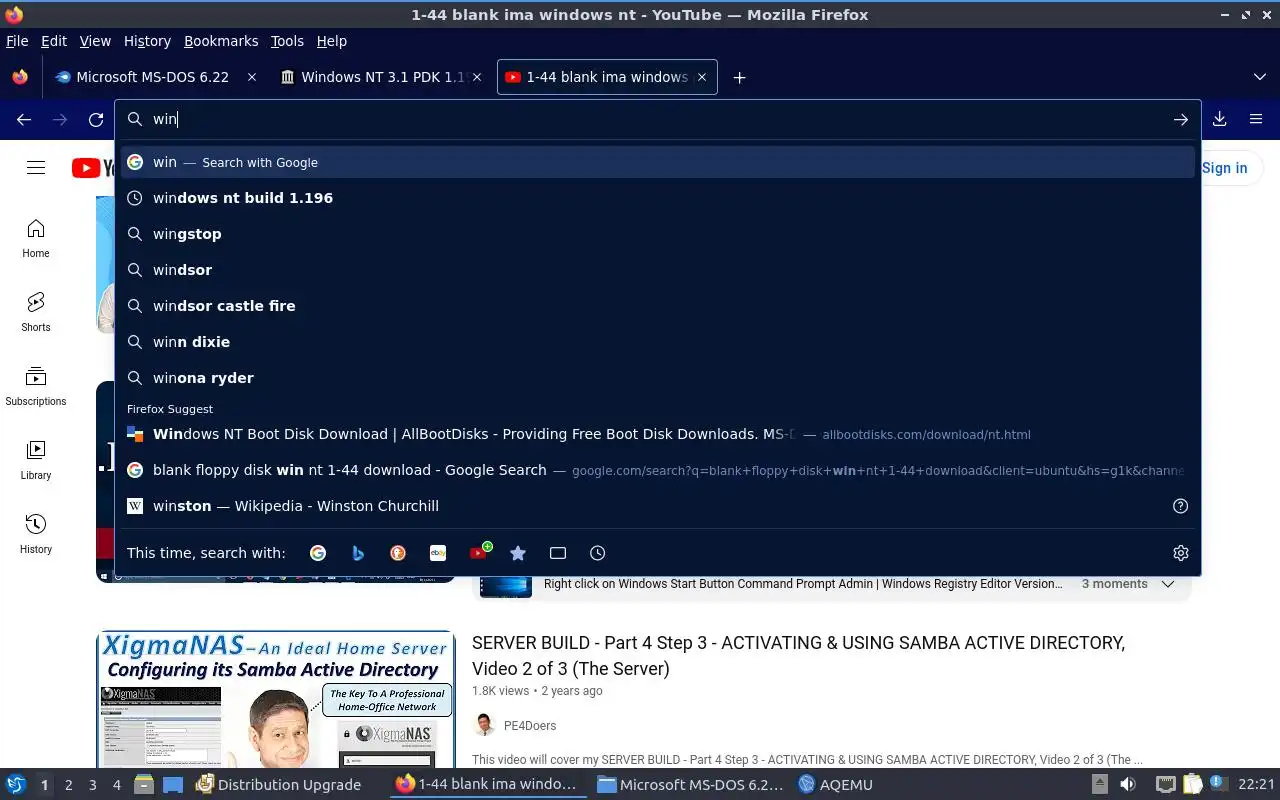Search this time with Bing icon
Screen dimensions: 1280x800
tap(358, 553)
